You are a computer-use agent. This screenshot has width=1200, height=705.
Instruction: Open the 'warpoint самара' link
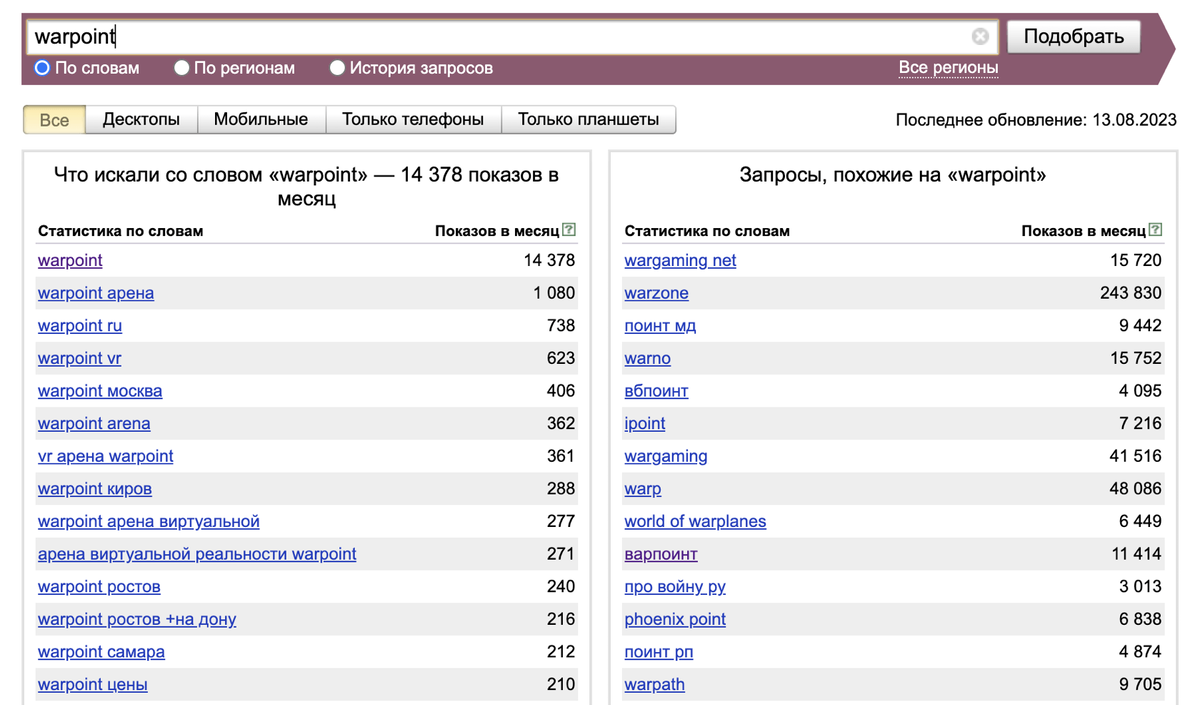click(x=101, y=652)
